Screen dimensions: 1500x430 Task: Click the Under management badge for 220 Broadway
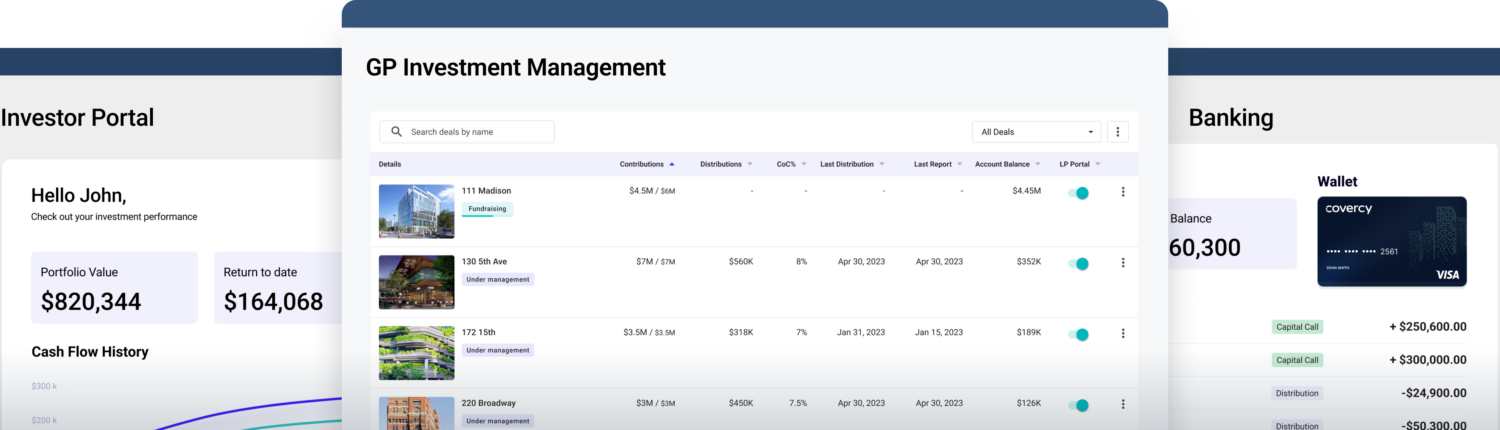click(497, 421)
